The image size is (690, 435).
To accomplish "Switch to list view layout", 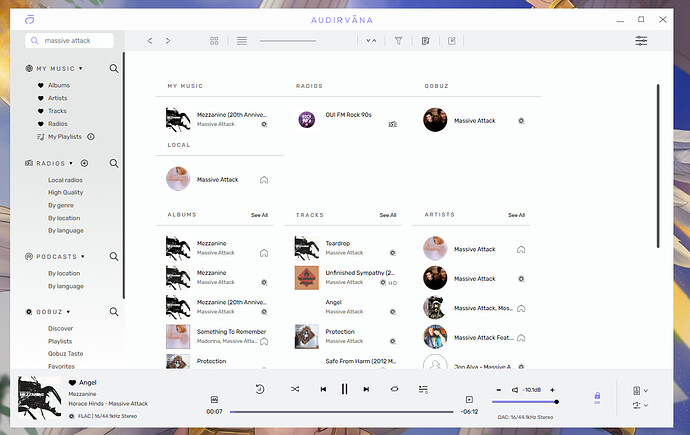I will 242,41.
